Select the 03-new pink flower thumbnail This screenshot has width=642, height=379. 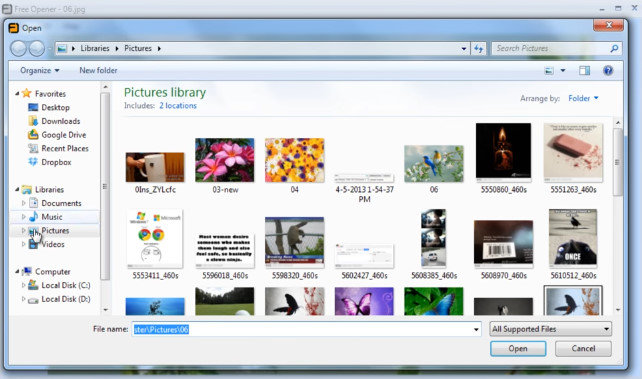click(225, 160)
